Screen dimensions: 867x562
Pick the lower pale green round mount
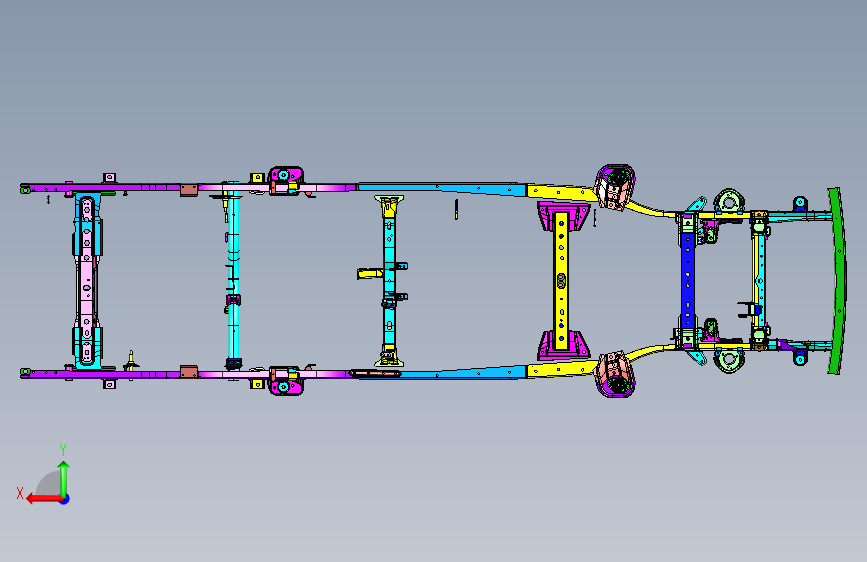pos(729,360)
